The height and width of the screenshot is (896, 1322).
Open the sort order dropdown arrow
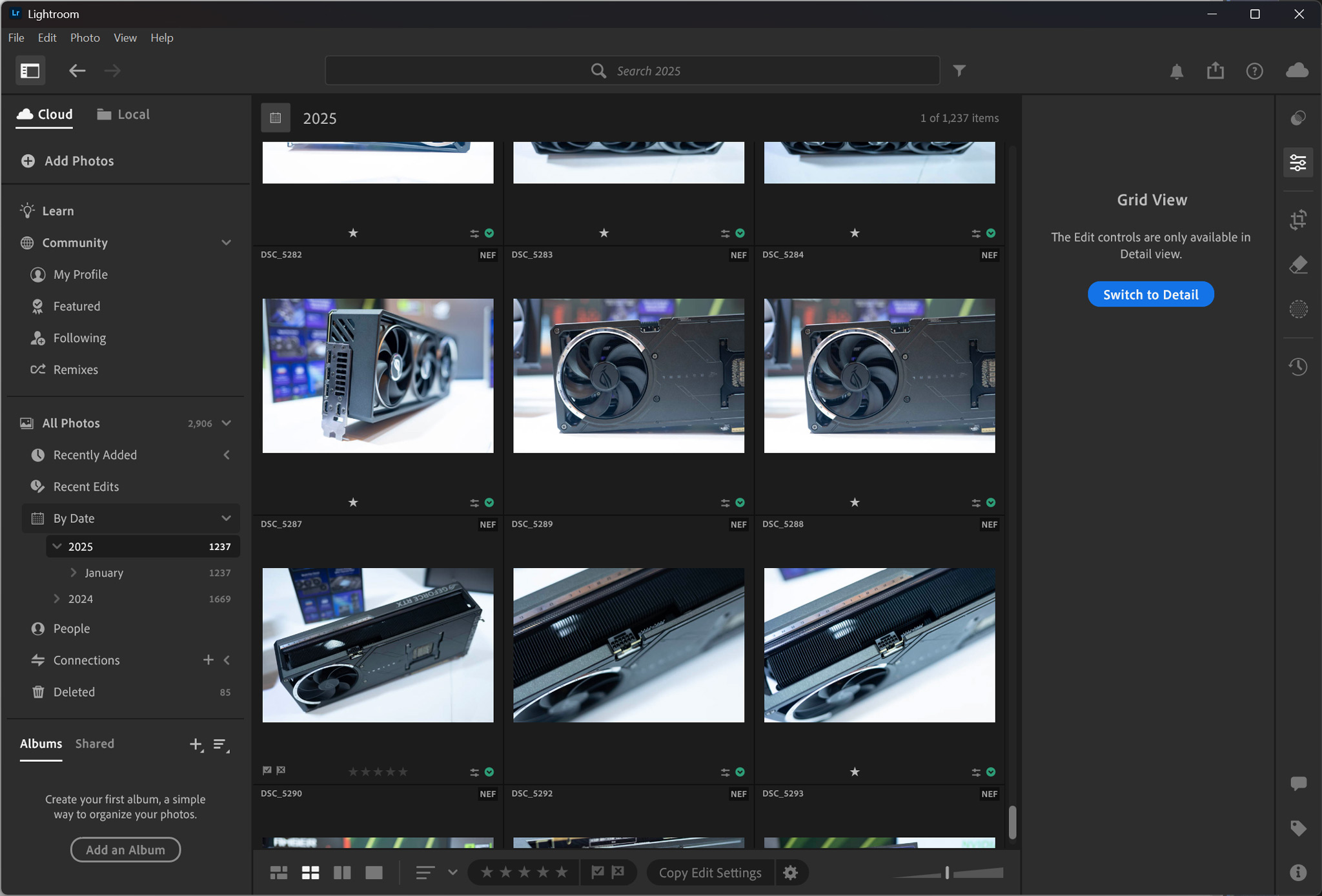pyautogui.click(x=453, y=873)
